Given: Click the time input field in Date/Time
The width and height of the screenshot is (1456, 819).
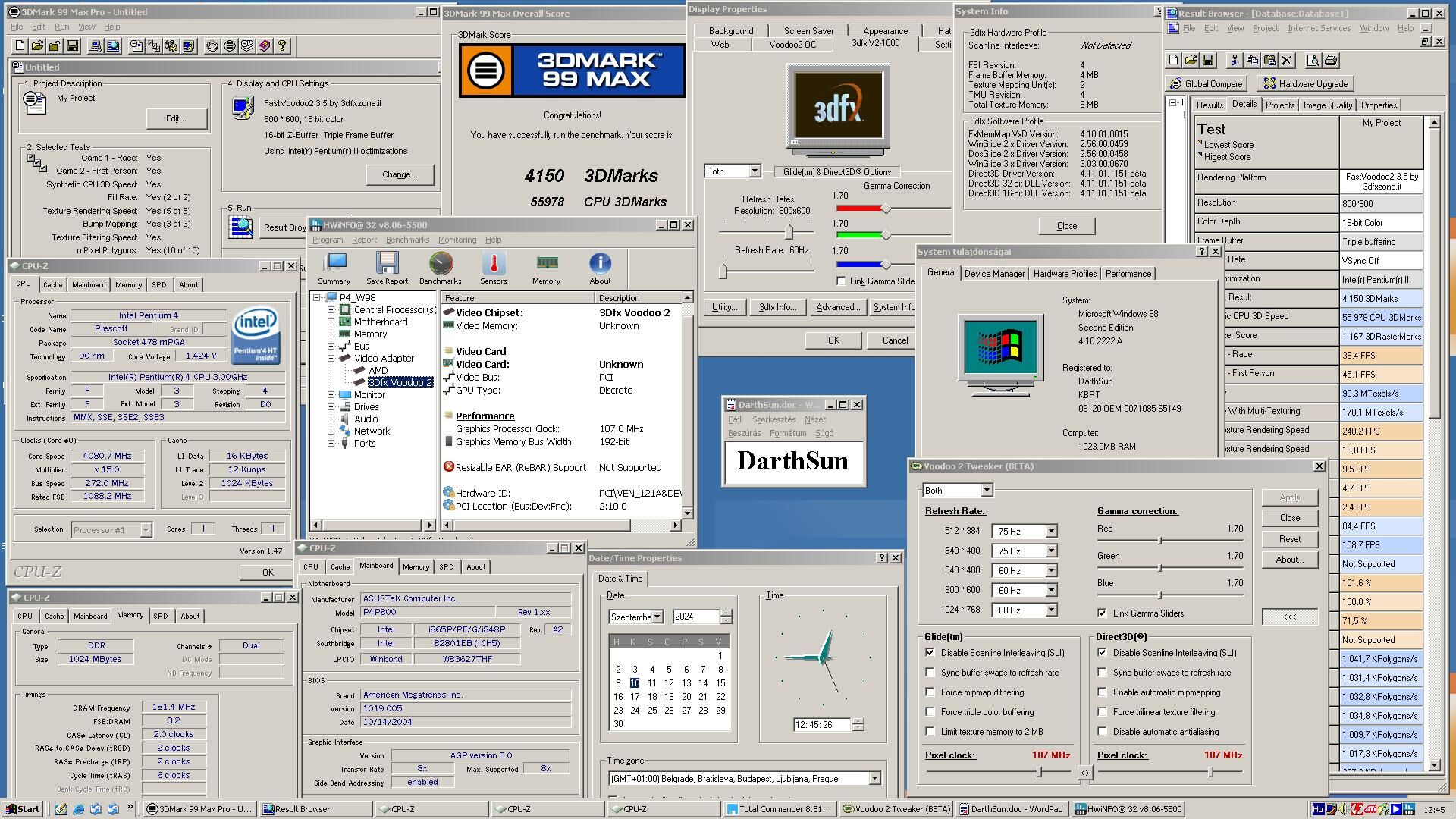Looking at the screenshot, I should (x=821, y=725).
